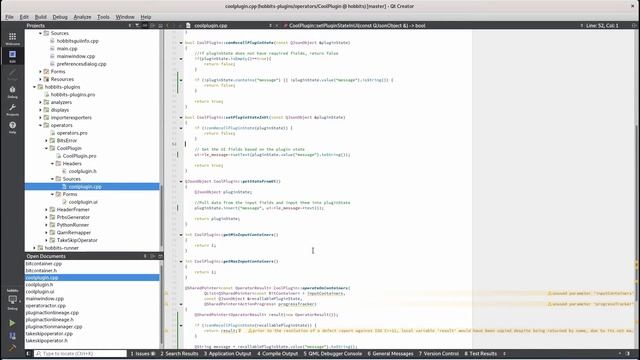Click the Issues filter icon in bottom bar

pos(153,353)
